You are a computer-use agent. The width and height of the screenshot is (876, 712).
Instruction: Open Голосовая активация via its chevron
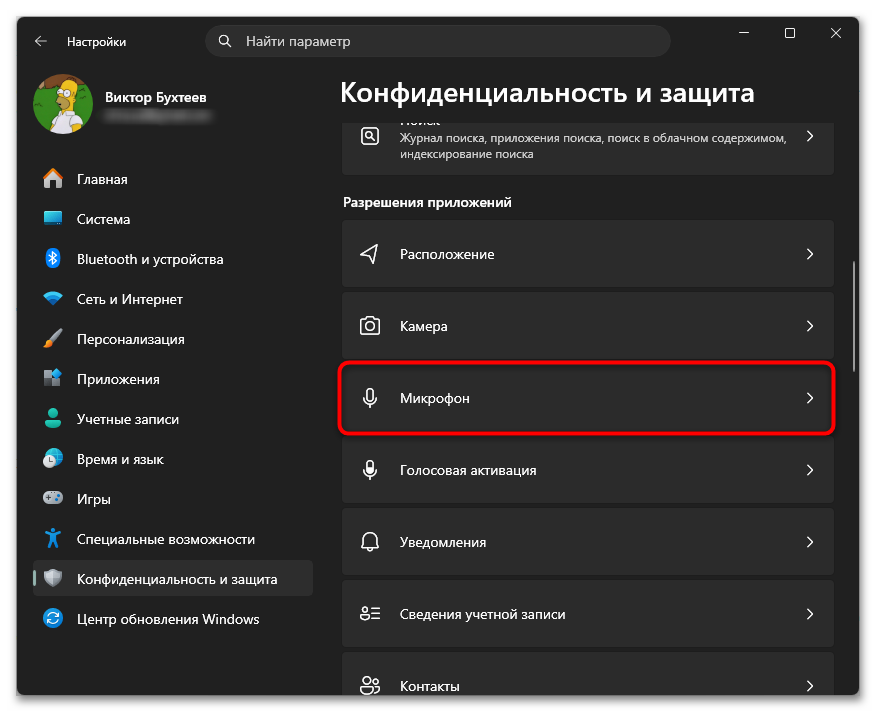810,470
